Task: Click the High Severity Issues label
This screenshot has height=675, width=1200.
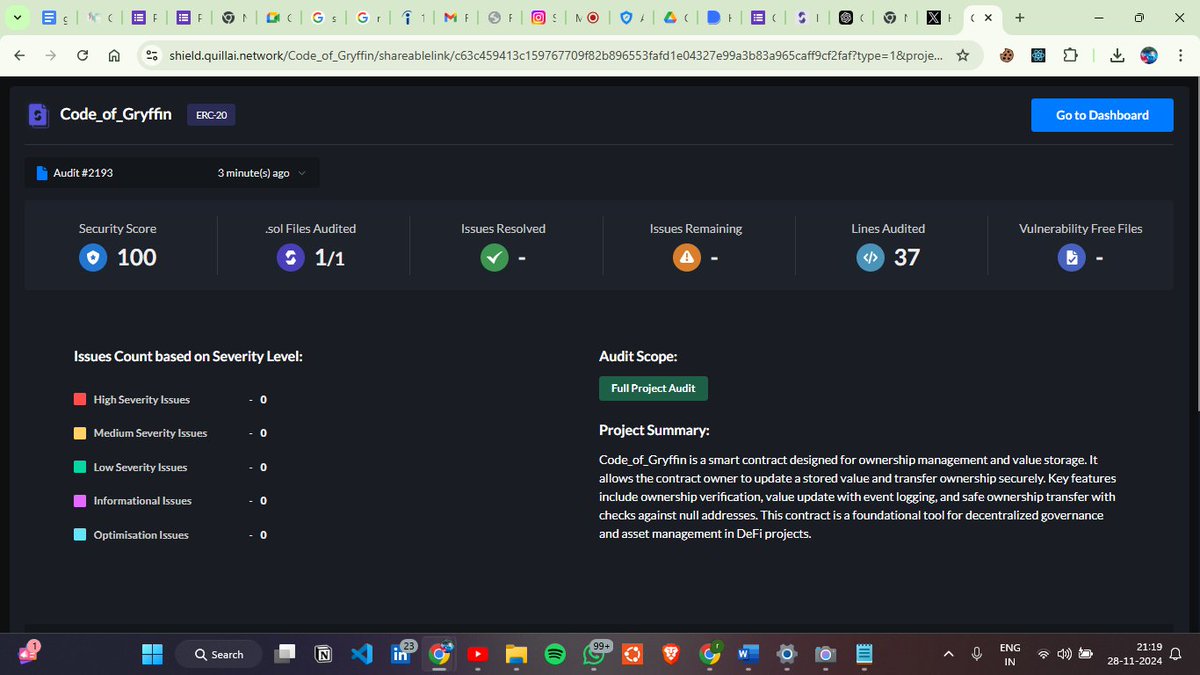Action: point(142,399)
